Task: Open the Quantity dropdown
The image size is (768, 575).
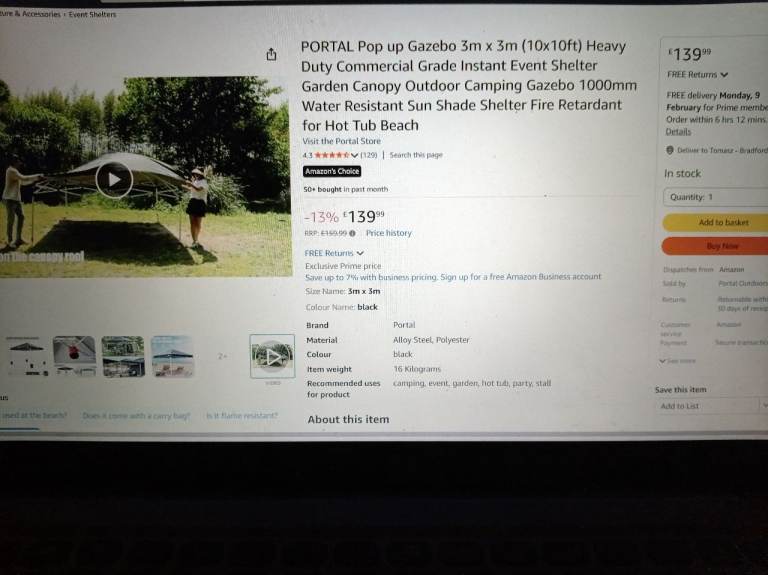Action: coord(716,197)
